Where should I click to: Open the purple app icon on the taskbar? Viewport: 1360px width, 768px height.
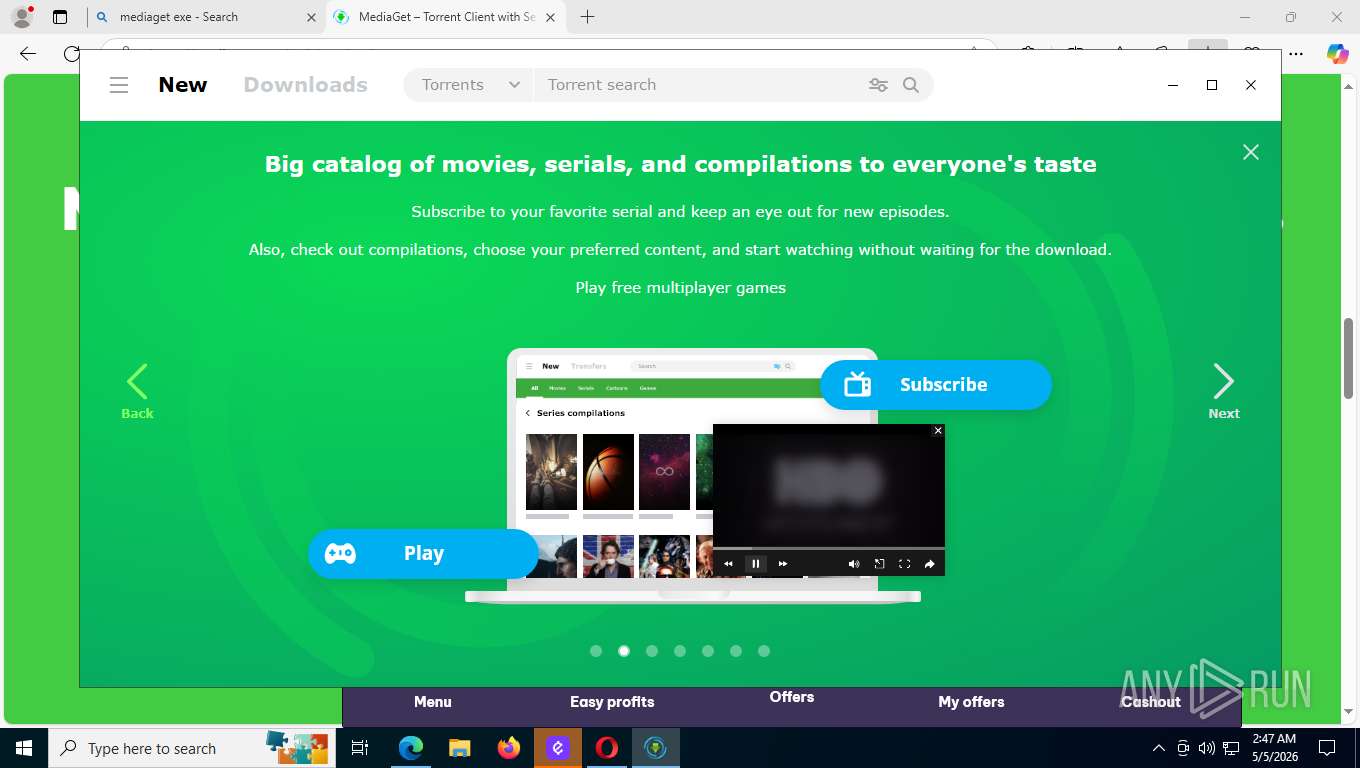(558, 748)
